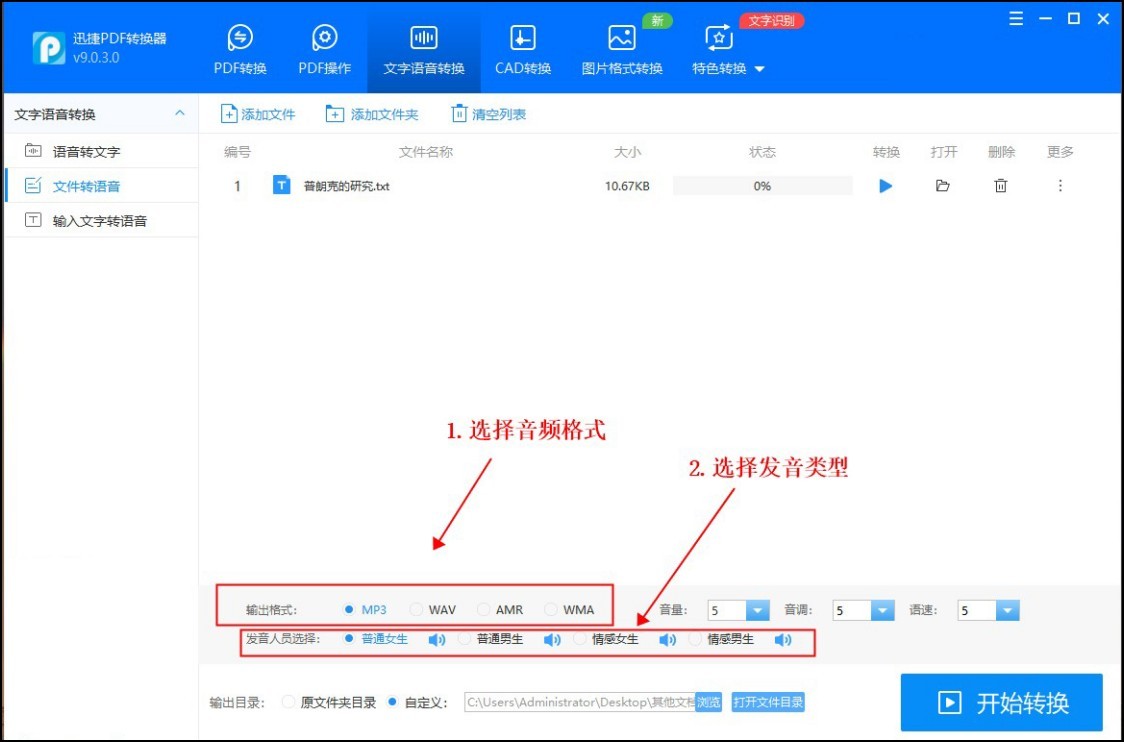Select the PDF转换 conversion icon
Image resolution: width=1124 pixels, height=742 pixels.
click(239, 47)
